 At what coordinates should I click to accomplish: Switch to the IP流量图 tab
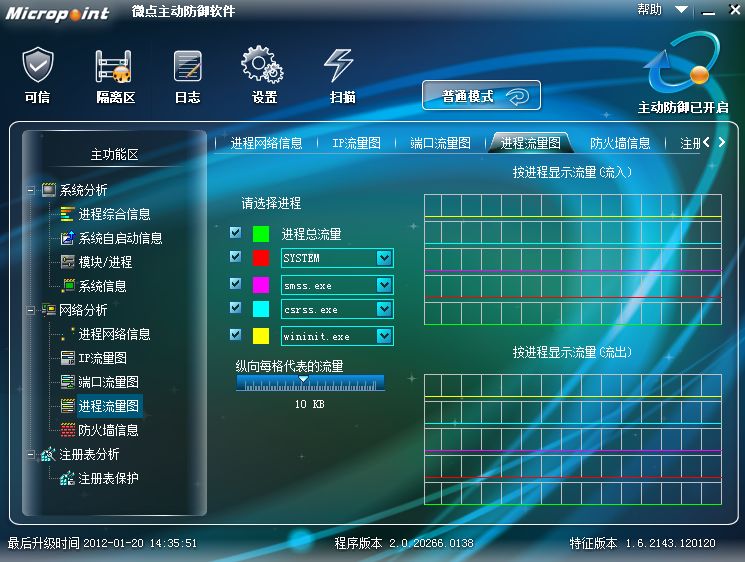(356, 143)
